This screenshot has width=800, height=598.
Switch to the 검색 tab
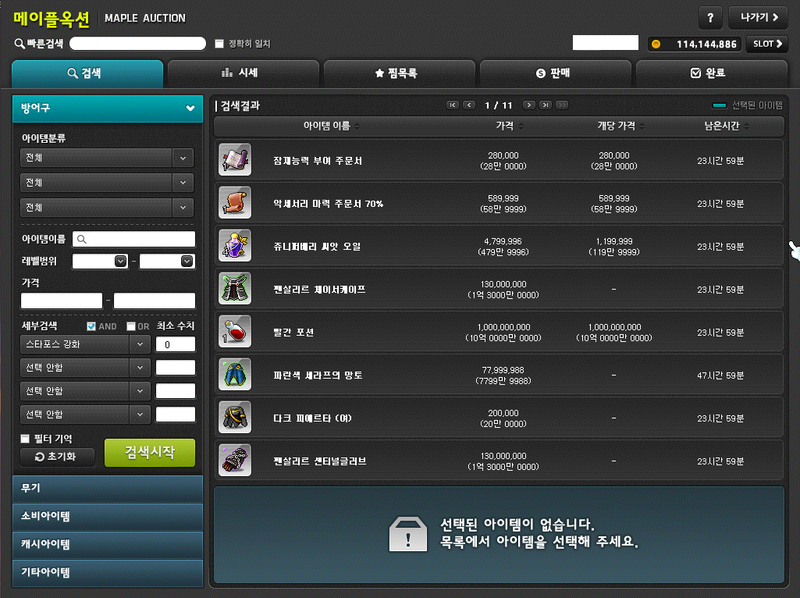tap(87, 73)
